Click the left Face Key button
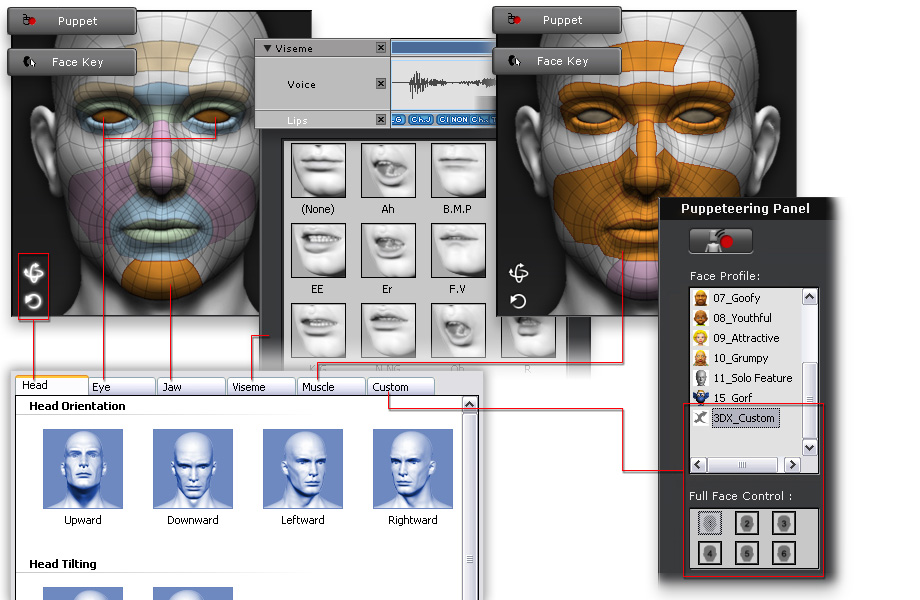920x600 pixels. (x=72, y=62)
